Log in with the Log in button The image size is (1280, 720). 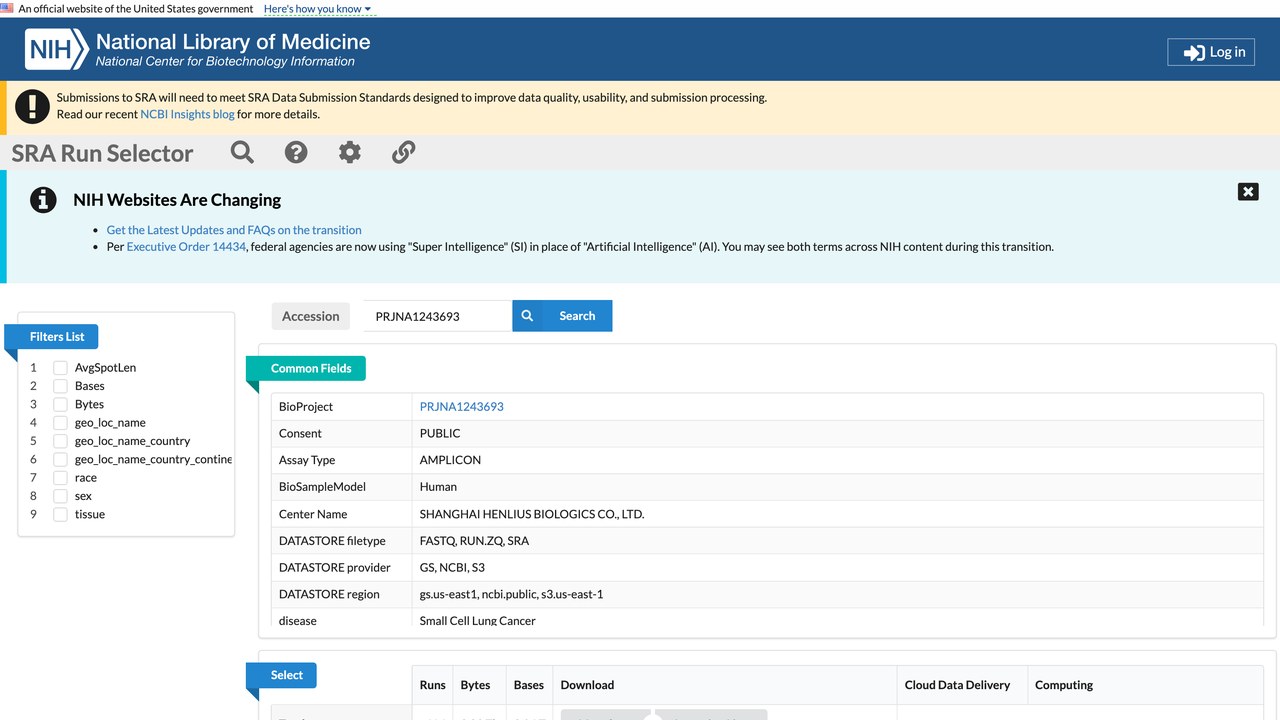(x=1211, y=52)
